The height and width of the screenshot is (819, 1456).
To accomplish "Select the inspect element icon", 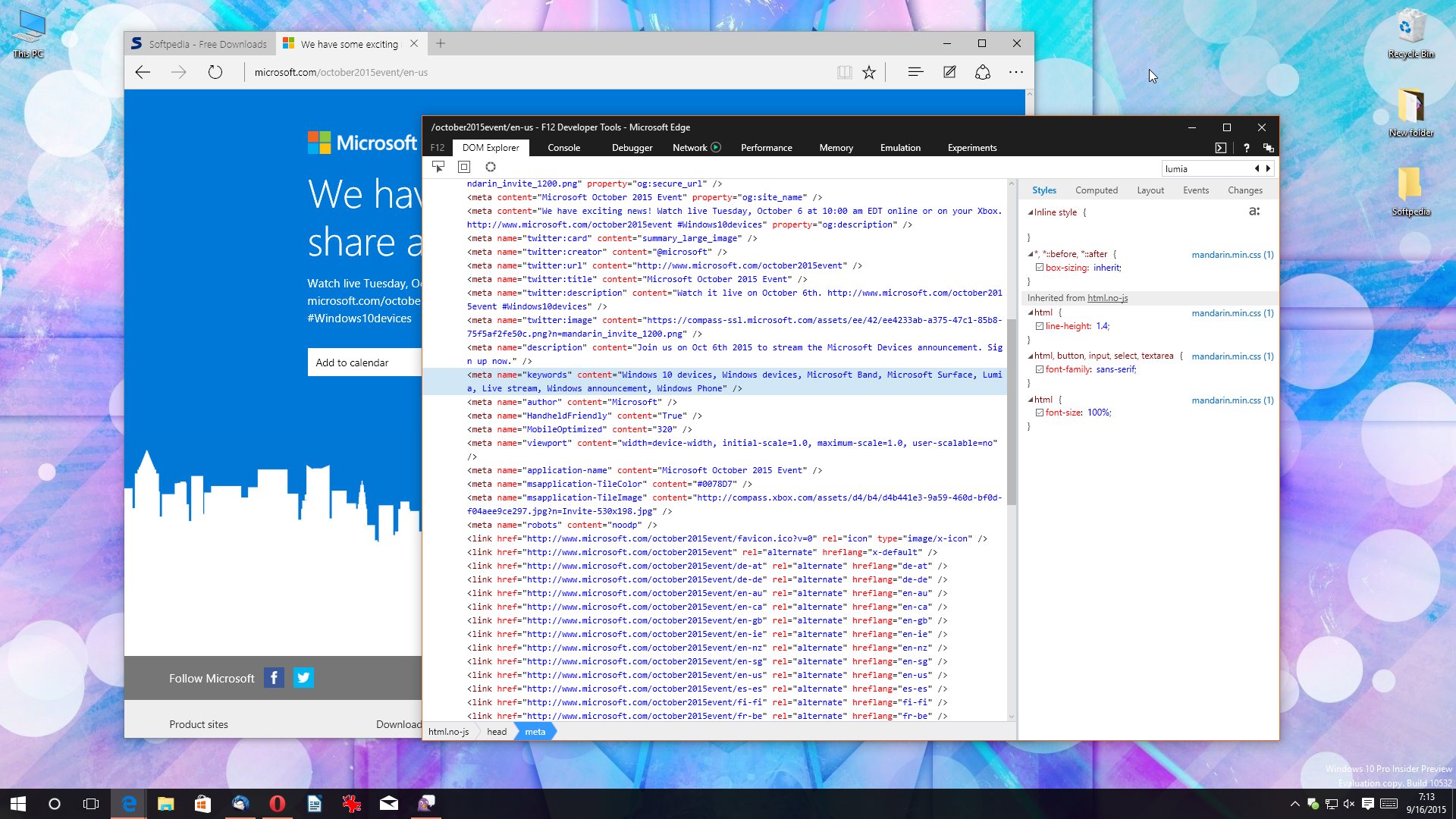I will [437, 167].
